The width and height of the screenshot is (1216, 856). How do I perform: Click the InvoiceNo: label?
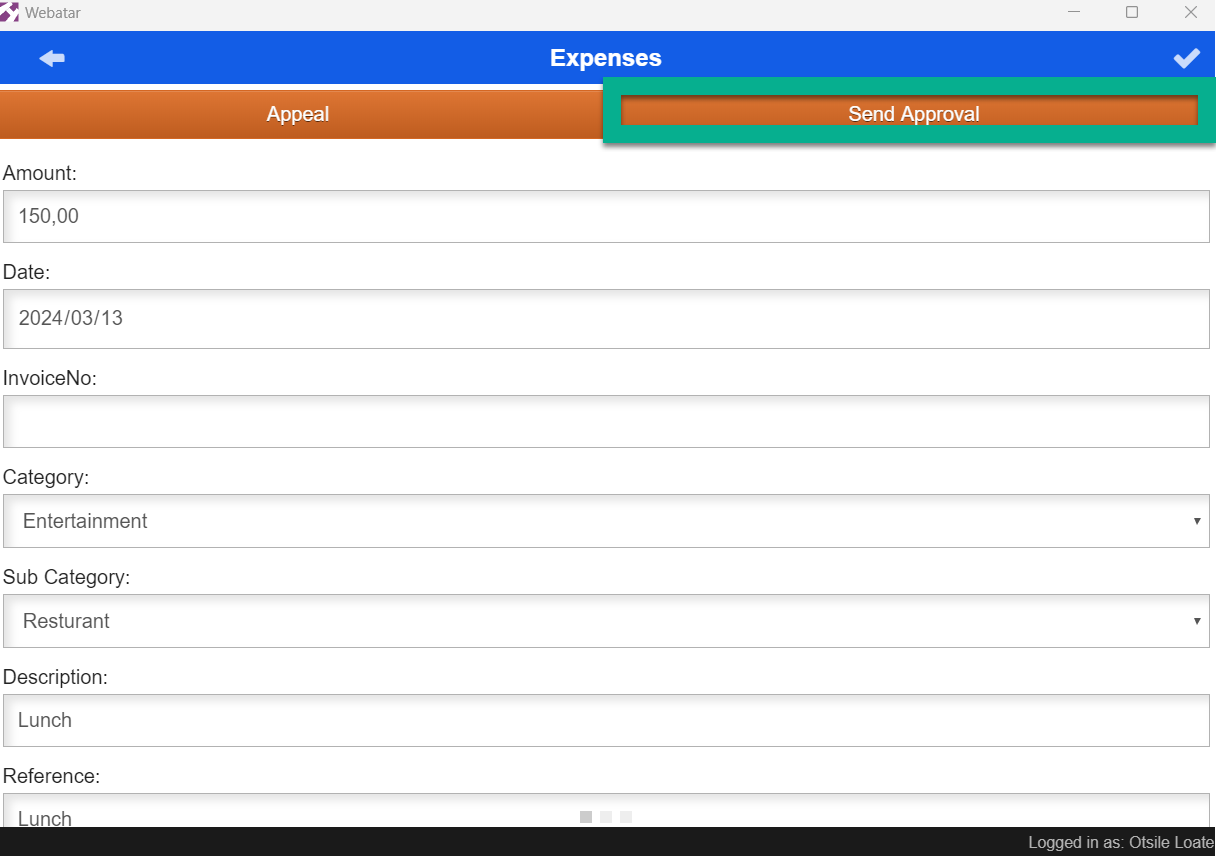pyautogui.click(x=50, y=378)
